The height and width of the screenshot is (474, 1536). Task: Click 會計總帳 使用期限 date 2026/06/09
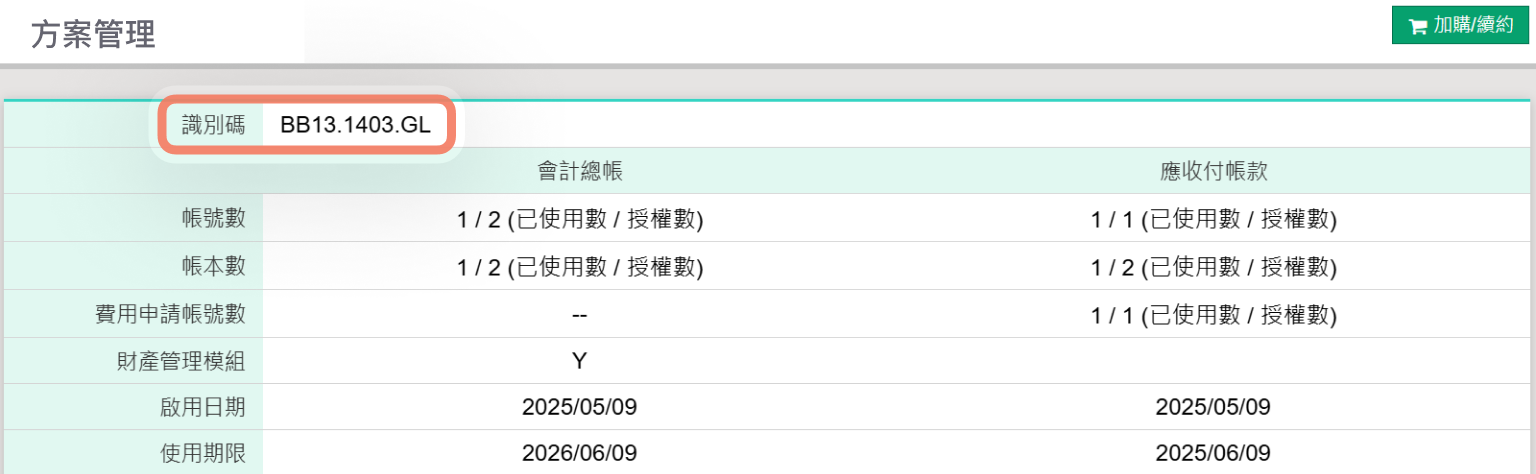point(580,453)
